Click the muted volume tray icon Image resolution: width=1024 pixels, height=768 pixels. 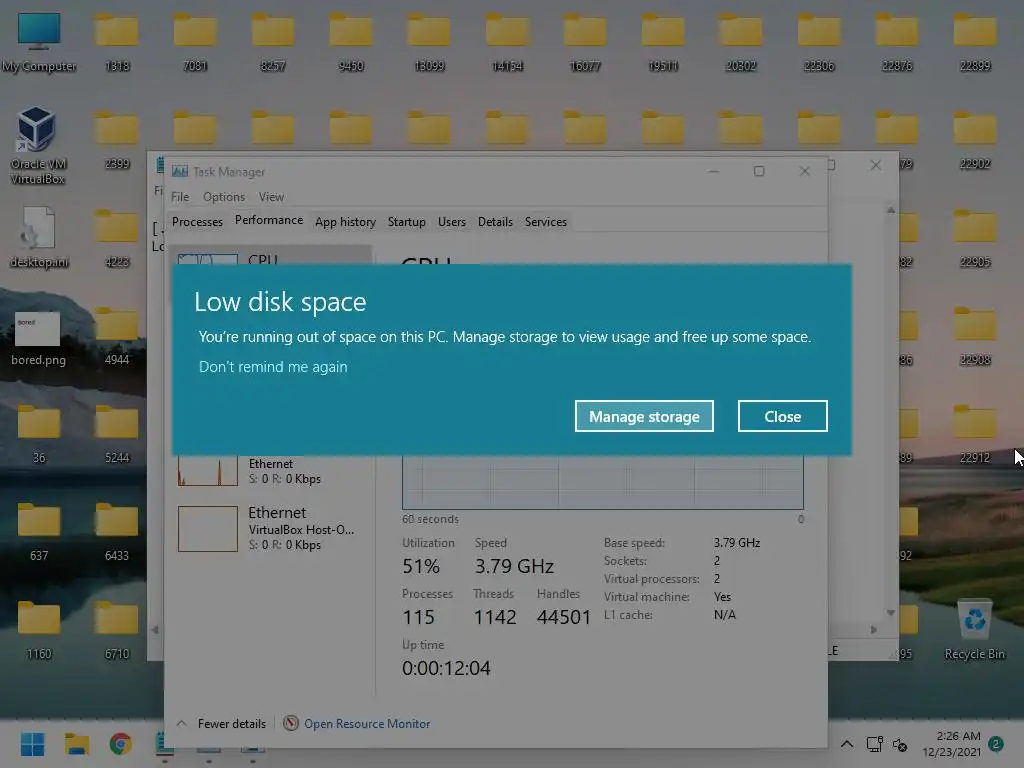[900, 744]
